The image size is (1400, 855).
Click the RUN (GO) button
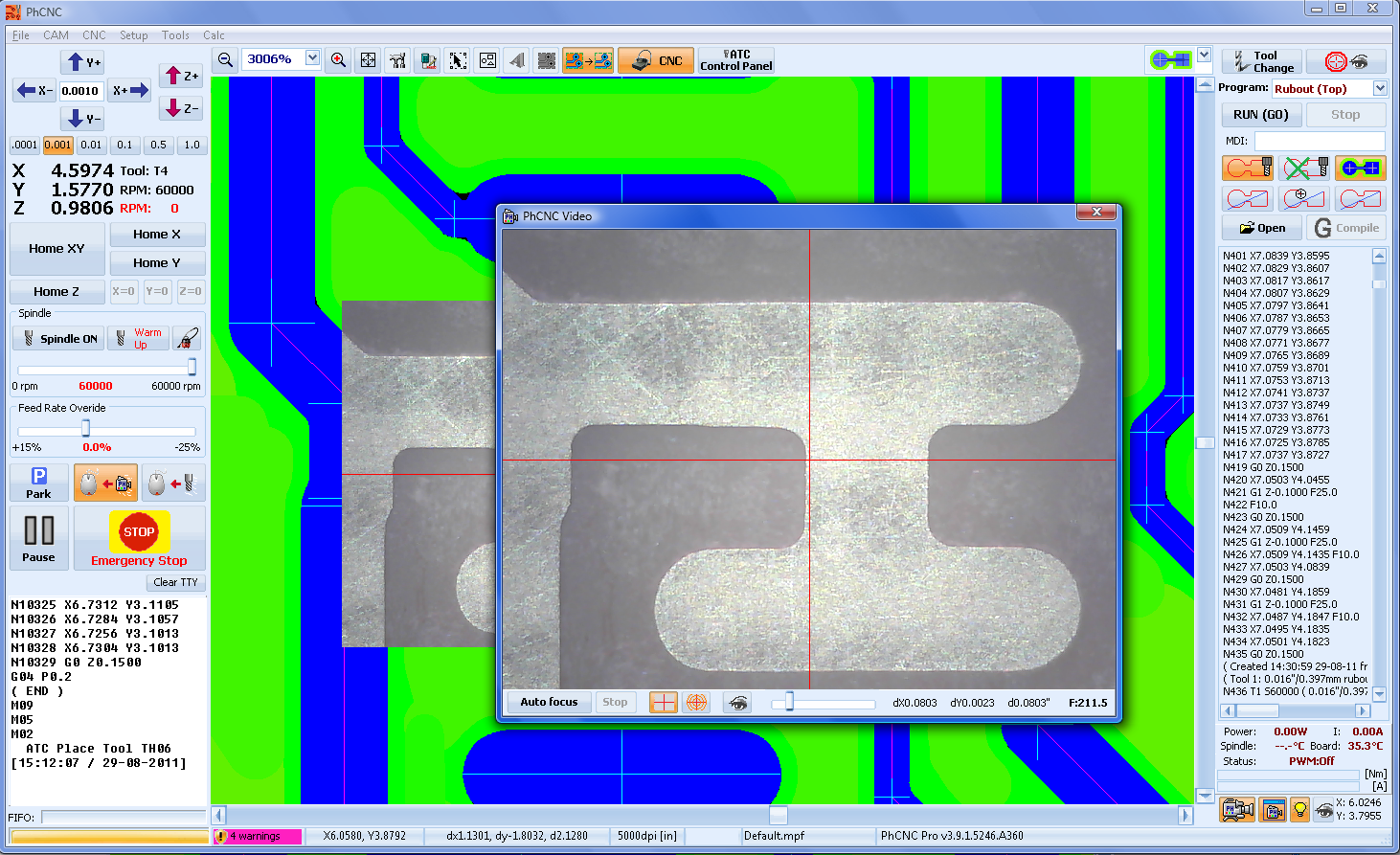pyautogui.click(x=1260, y=115)
